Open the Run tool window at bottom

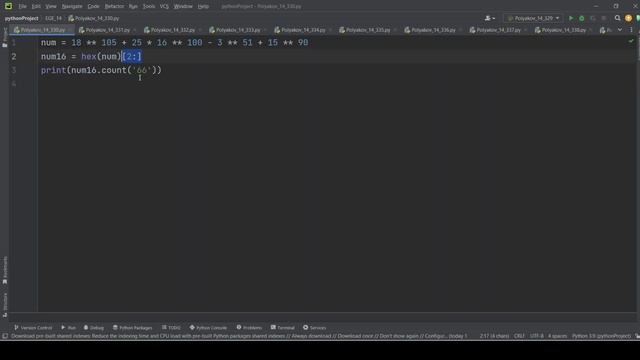69,327
